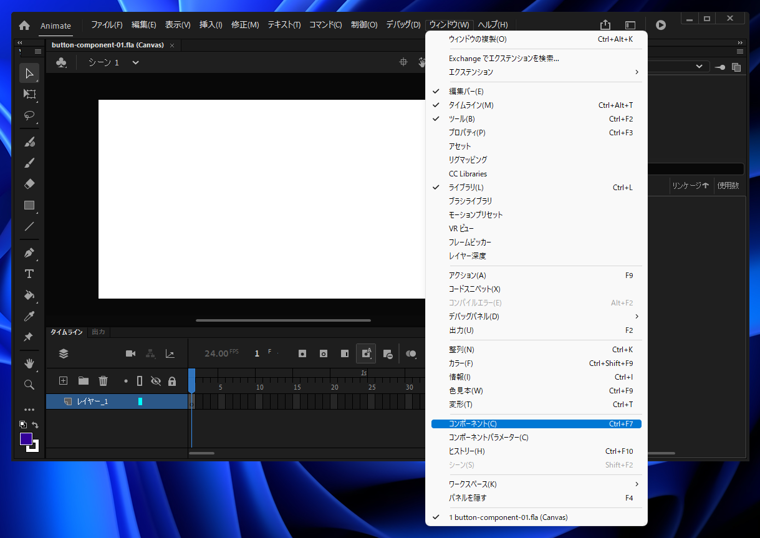Open the ヘルプ(H) menu
This screenshot has height=538, width=760.
[x=492, y=25]
